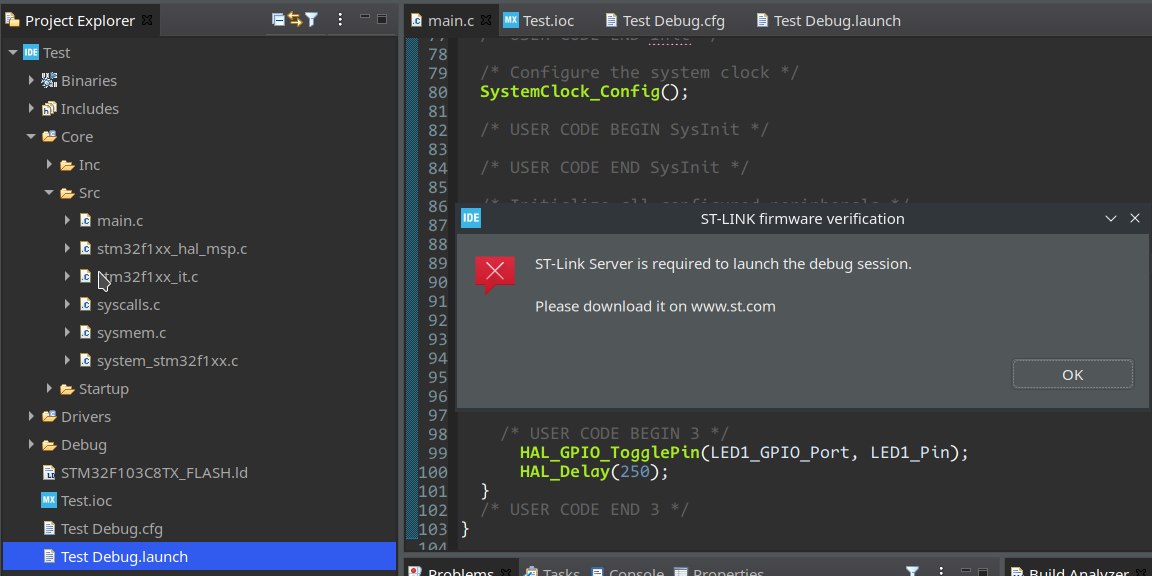
Task: Collapse the Core folder
Action: coord(31,137)
